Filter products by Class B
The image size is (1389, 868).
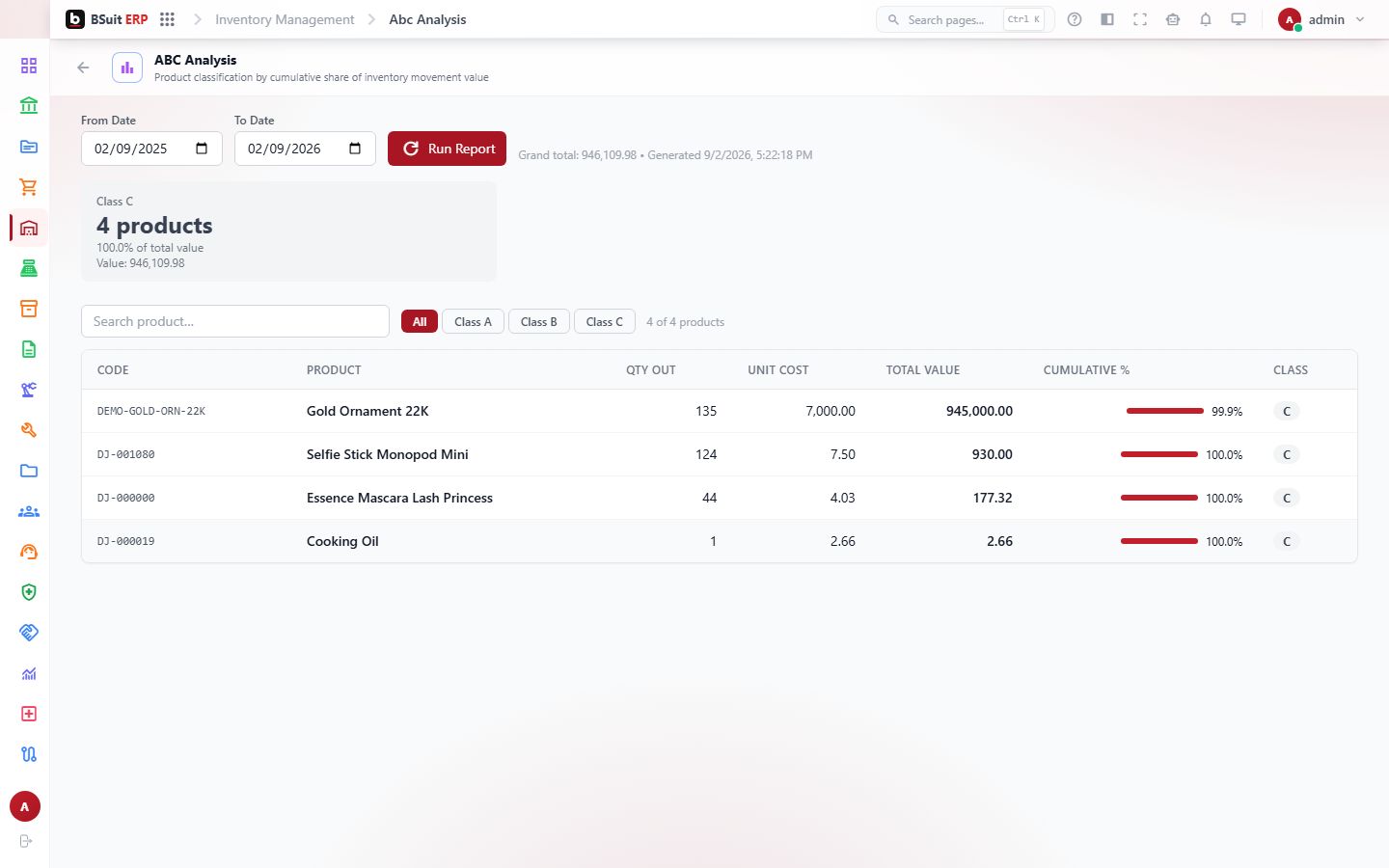click(539, 321)
